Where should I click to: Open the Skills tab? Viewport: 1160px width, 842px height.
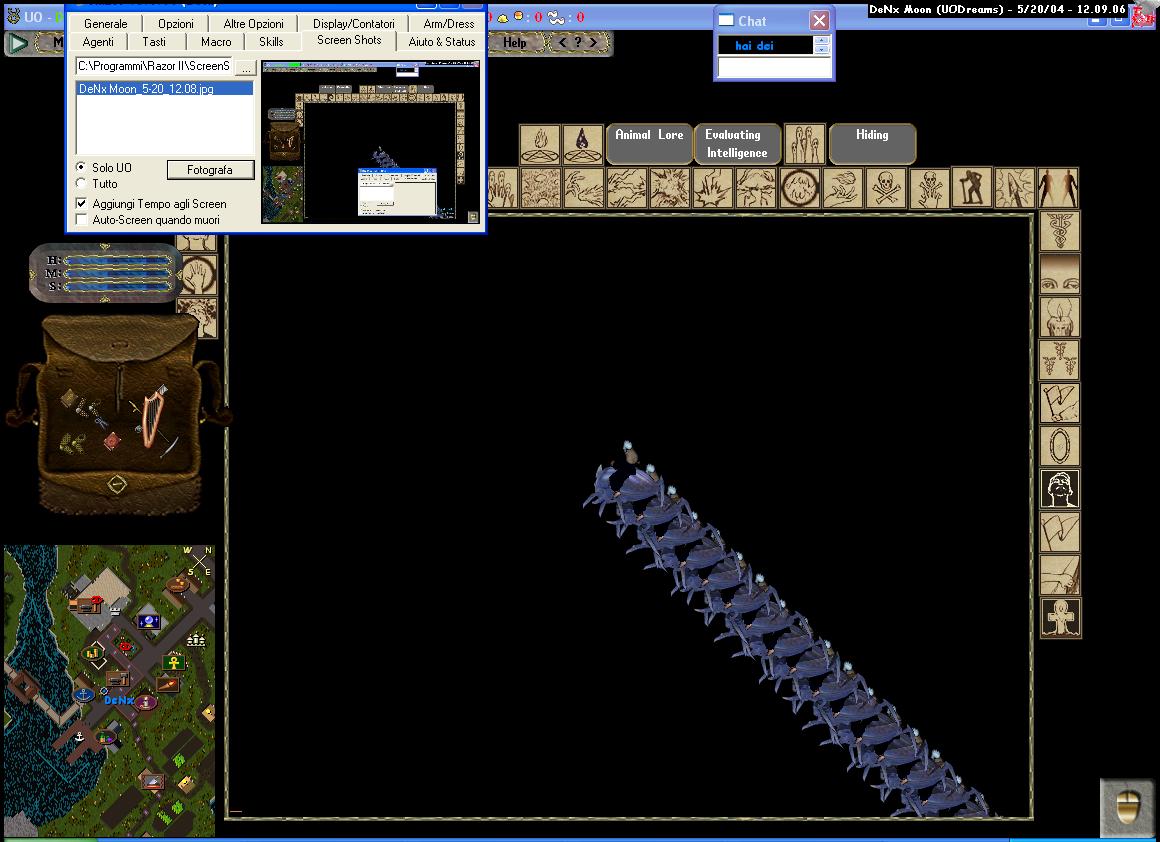[x=272, y=41]
